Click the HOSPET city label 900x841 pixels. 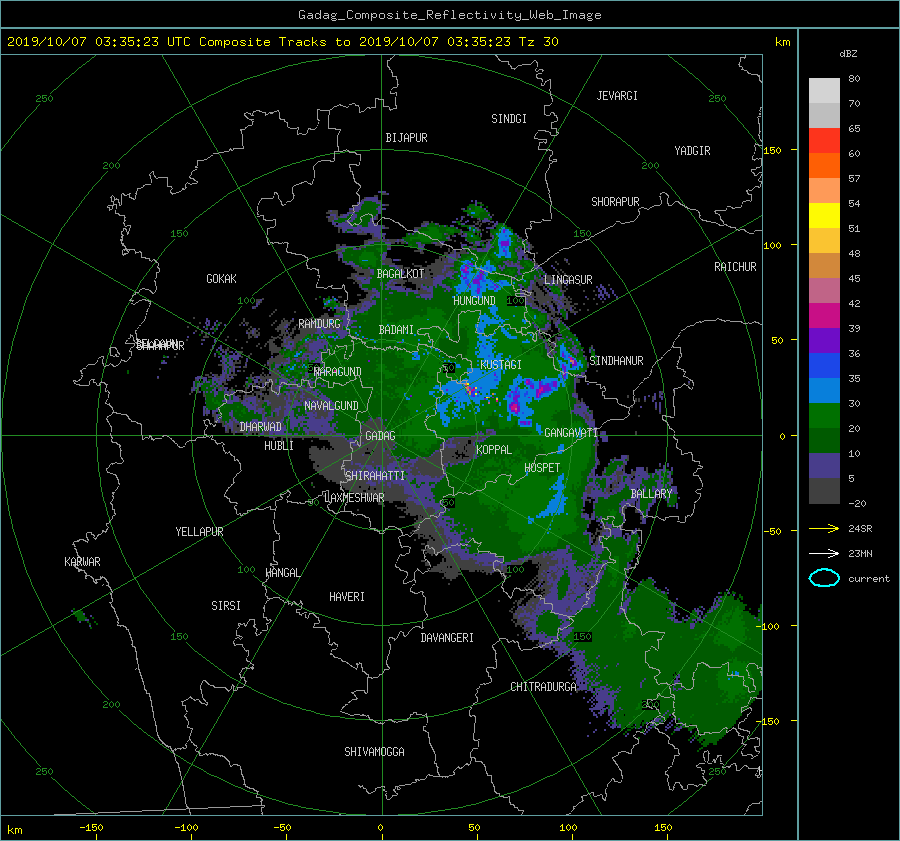click(x=542, y=468)
